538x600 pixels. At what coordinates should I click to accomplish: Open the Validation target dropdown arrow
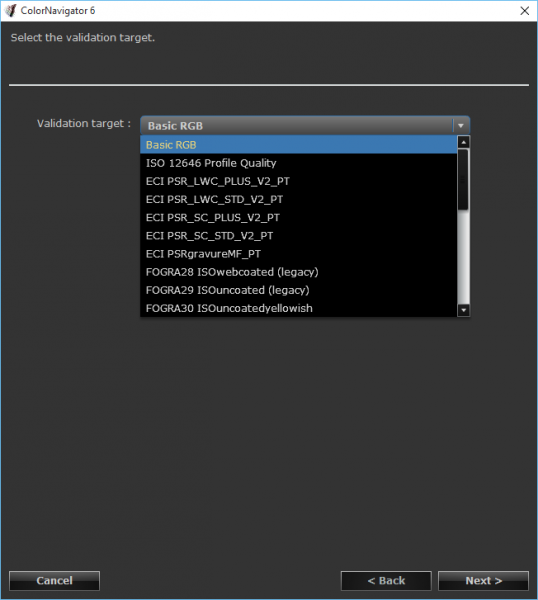(x=461, y=126)
